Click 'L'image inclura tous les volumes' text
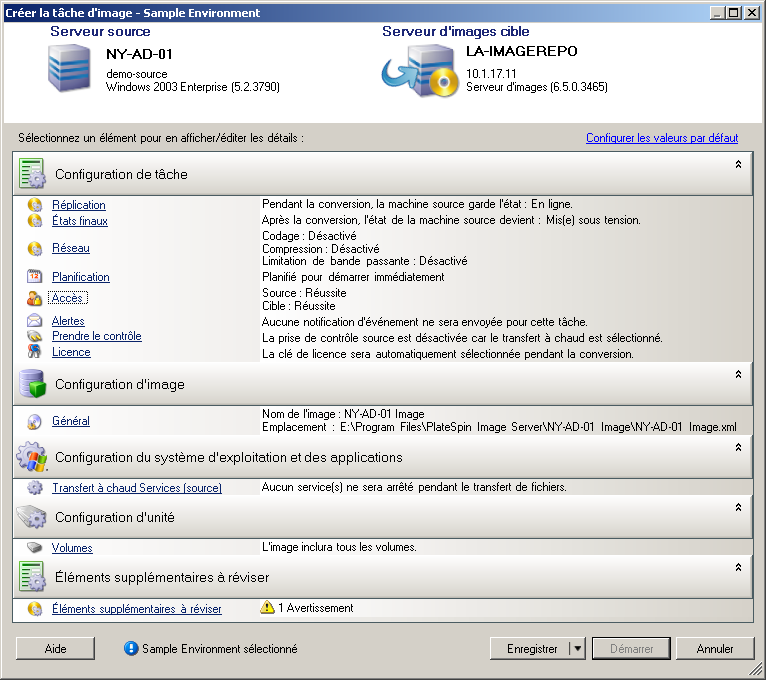The height and width of the screenshot is (680, 766). [340, 547]
